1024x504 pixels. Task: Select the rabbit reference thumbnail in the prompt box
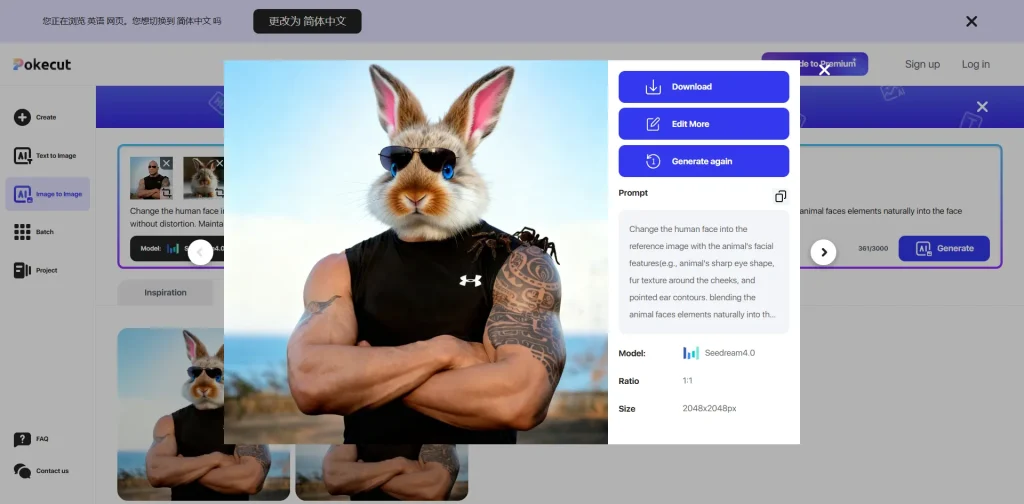(x=203, y=178)
